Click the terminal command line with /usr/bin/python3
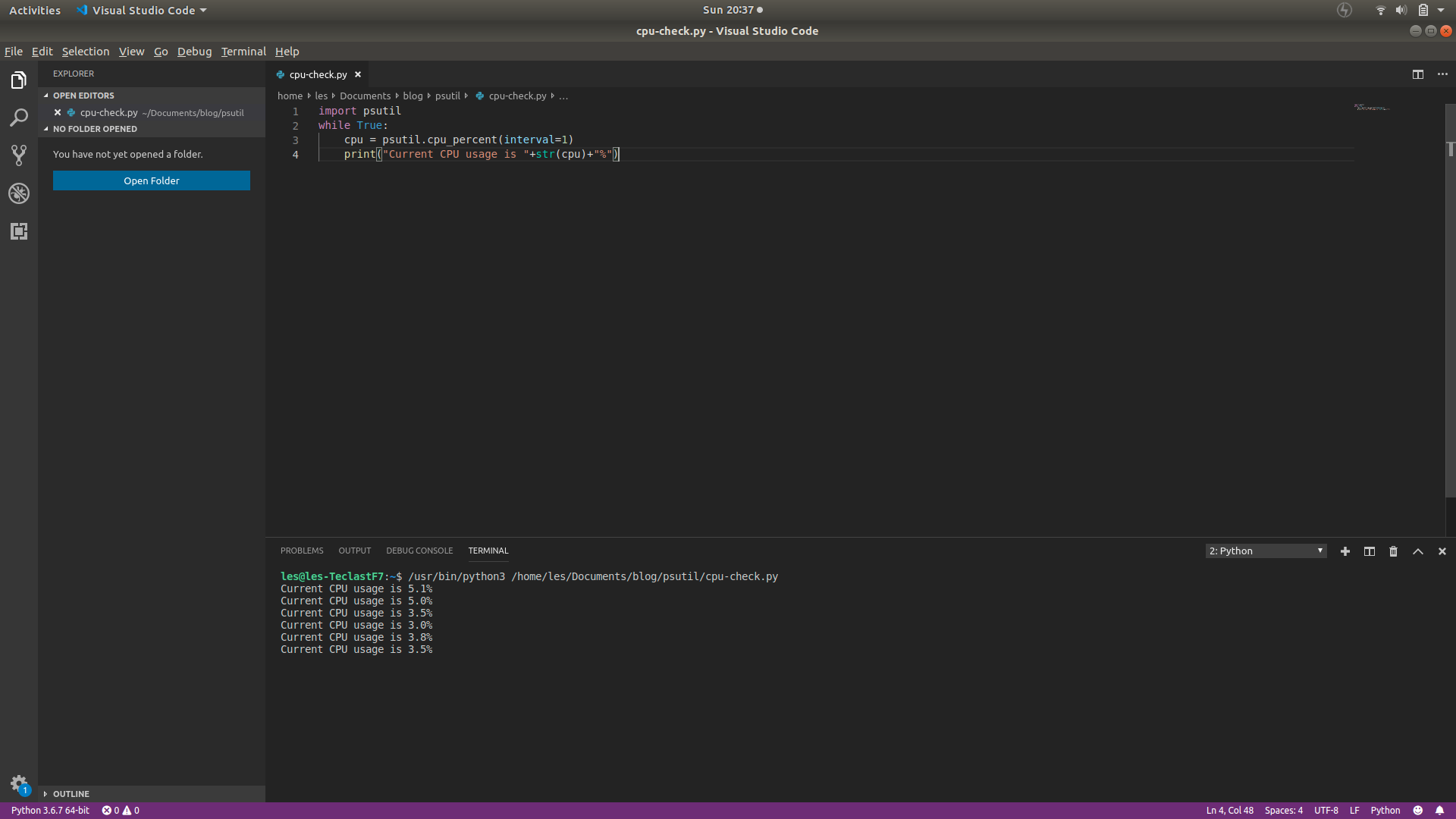 [529, 576]
